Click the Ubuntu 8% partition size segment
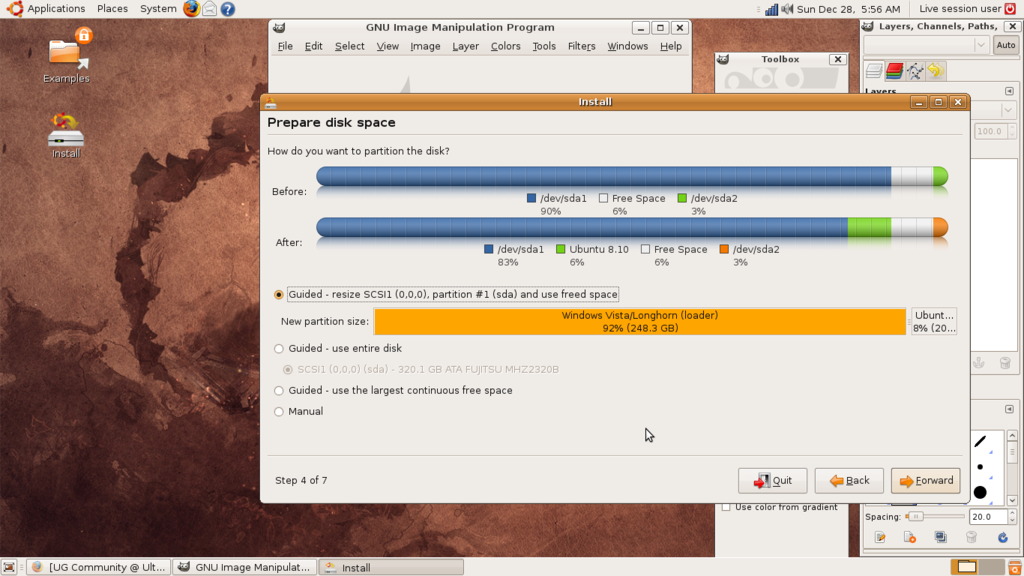1024x576 pixels. point(934,321)
